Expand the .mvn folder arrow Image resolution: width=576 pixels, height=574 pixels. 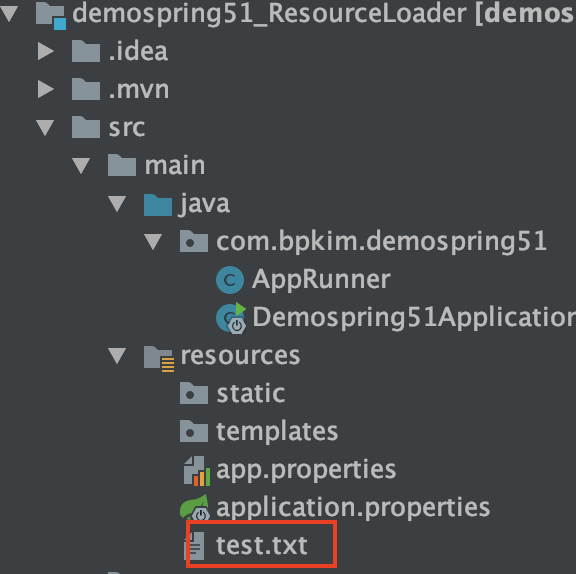pyautogui.click(x=46, y=89)
